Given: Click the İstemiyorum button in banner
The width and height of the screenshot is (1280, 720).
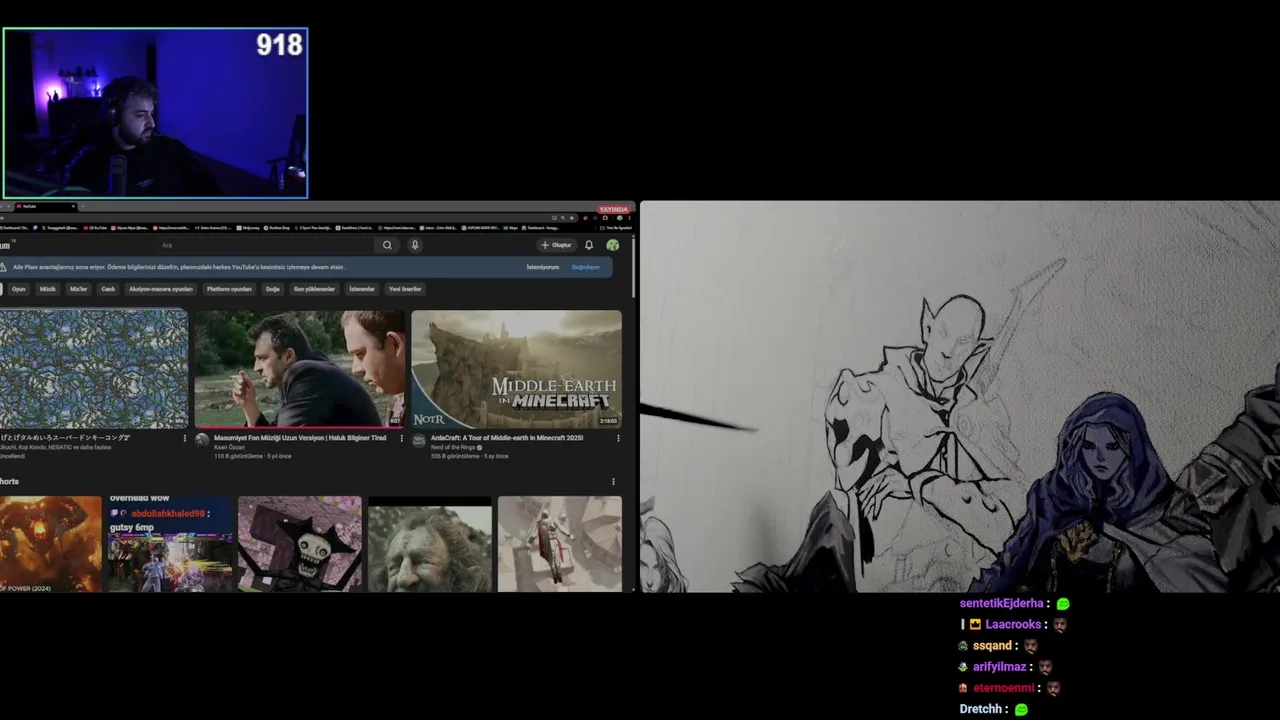Looking at the screenshot, I should click(543, 267).
